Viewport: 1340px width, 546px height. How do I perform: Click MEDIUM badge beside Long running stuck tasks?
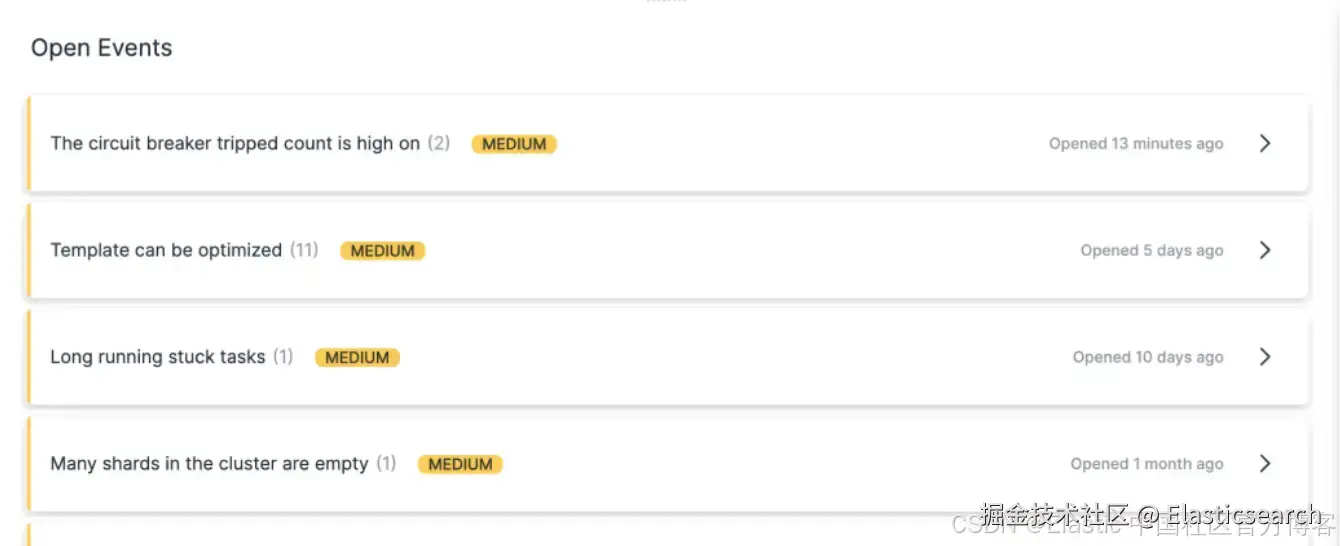point(357,358)
